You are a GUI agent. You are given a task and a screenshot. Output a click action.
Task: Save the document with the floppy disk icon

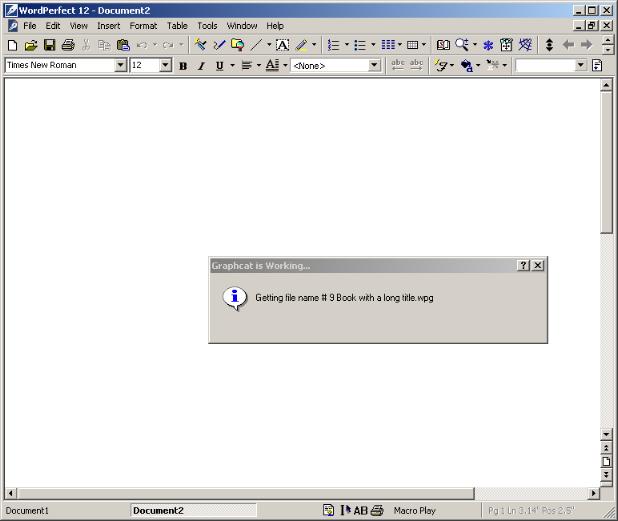tap(49, 45)
